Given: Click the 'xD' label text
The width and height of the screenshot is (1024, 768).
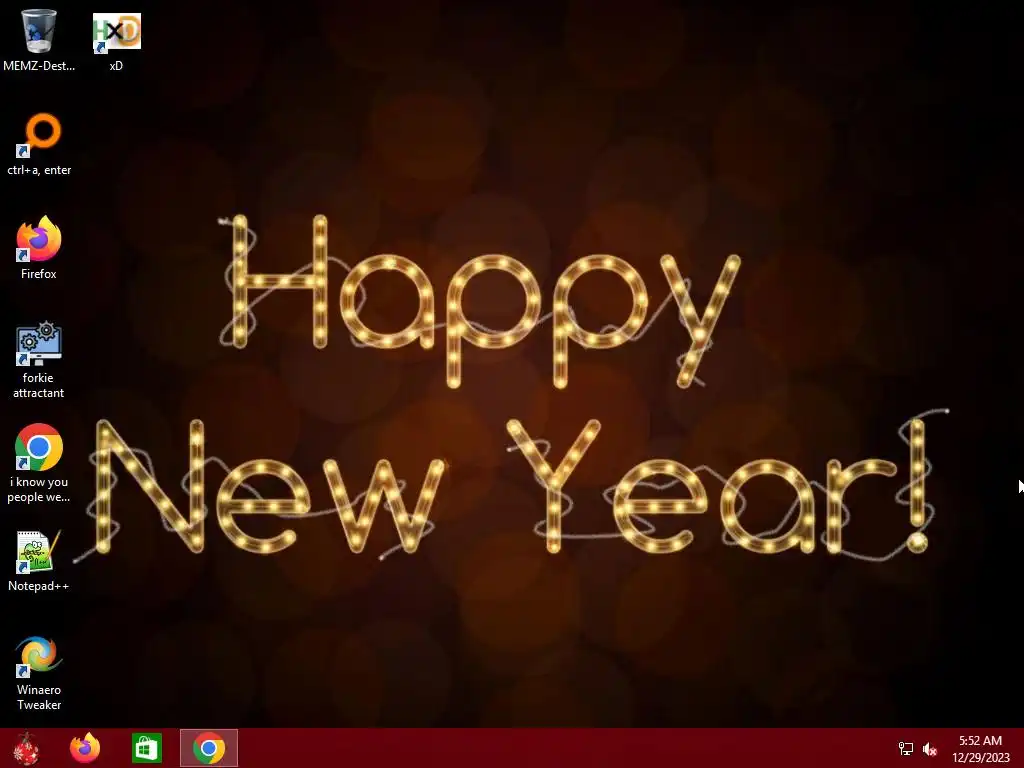Looking at the screenshot, I should point(116,65).
